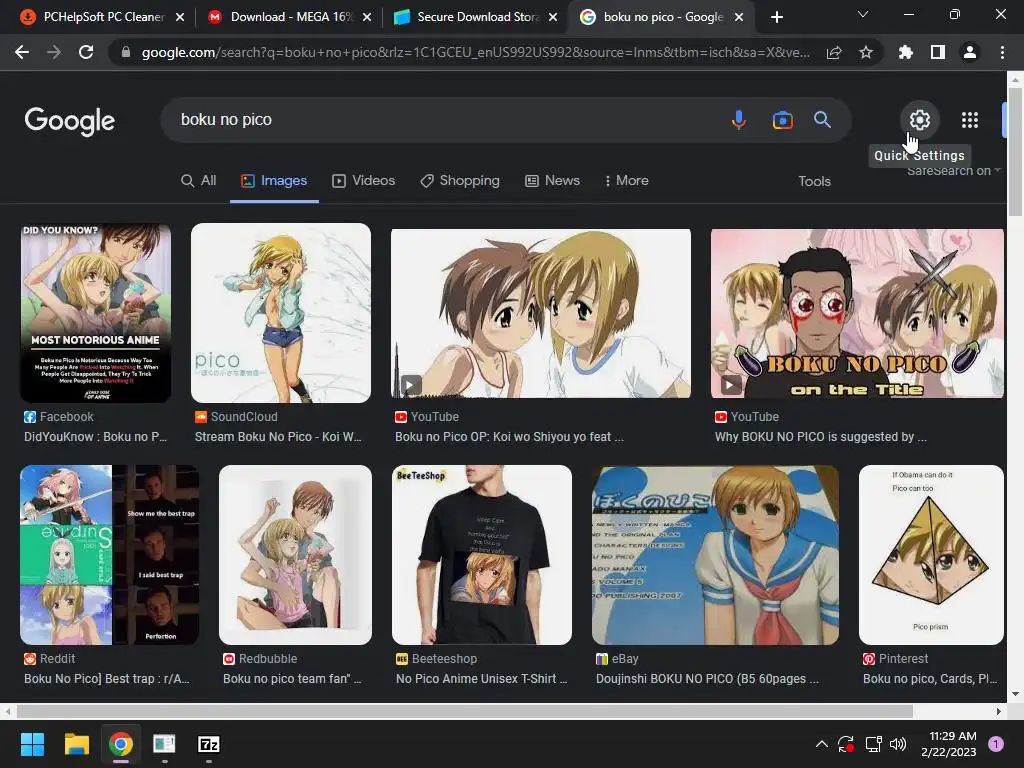
Task: Select the Images results filter
Action: [x=274, y=181]
